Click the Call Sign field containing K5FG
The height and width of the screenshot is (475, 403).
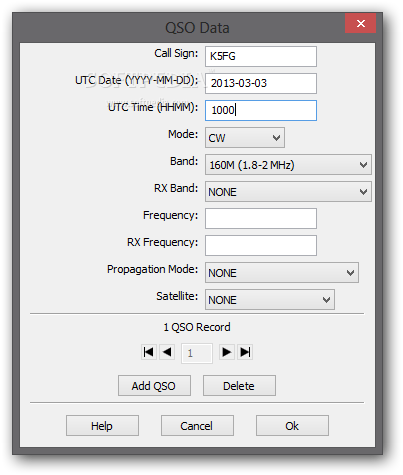point(261,56)
